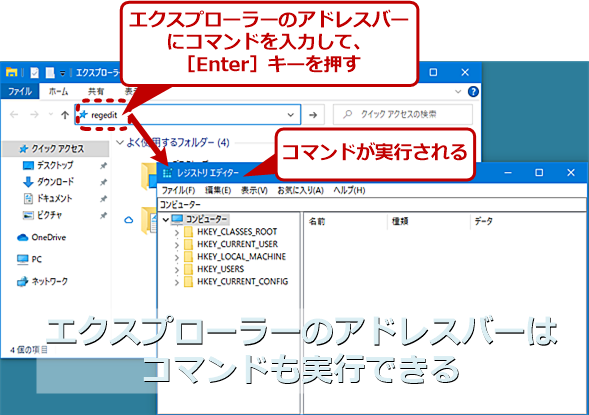Expand the ribbon with the chevron
The height and width of the screenshot is (415, 589).
click(x=458, y=91)
